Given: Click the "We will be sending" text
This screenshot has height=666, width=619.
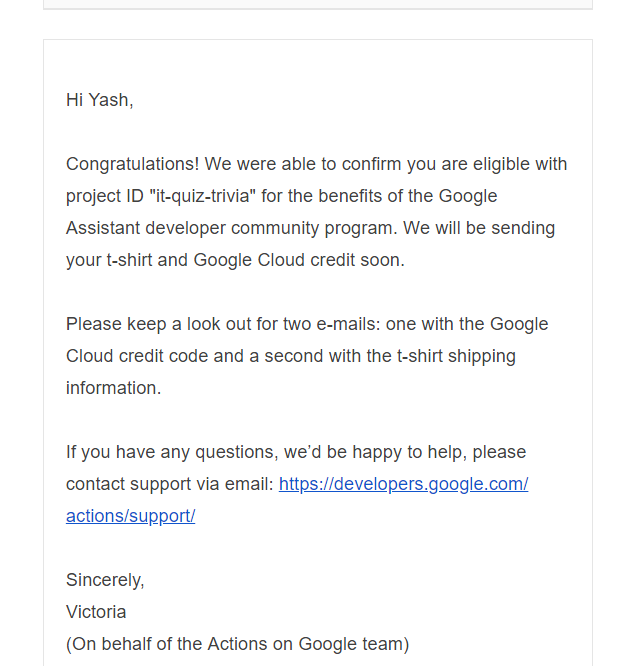Looking at the screenshot, I should pyautogui.click(x=479, y=228).
